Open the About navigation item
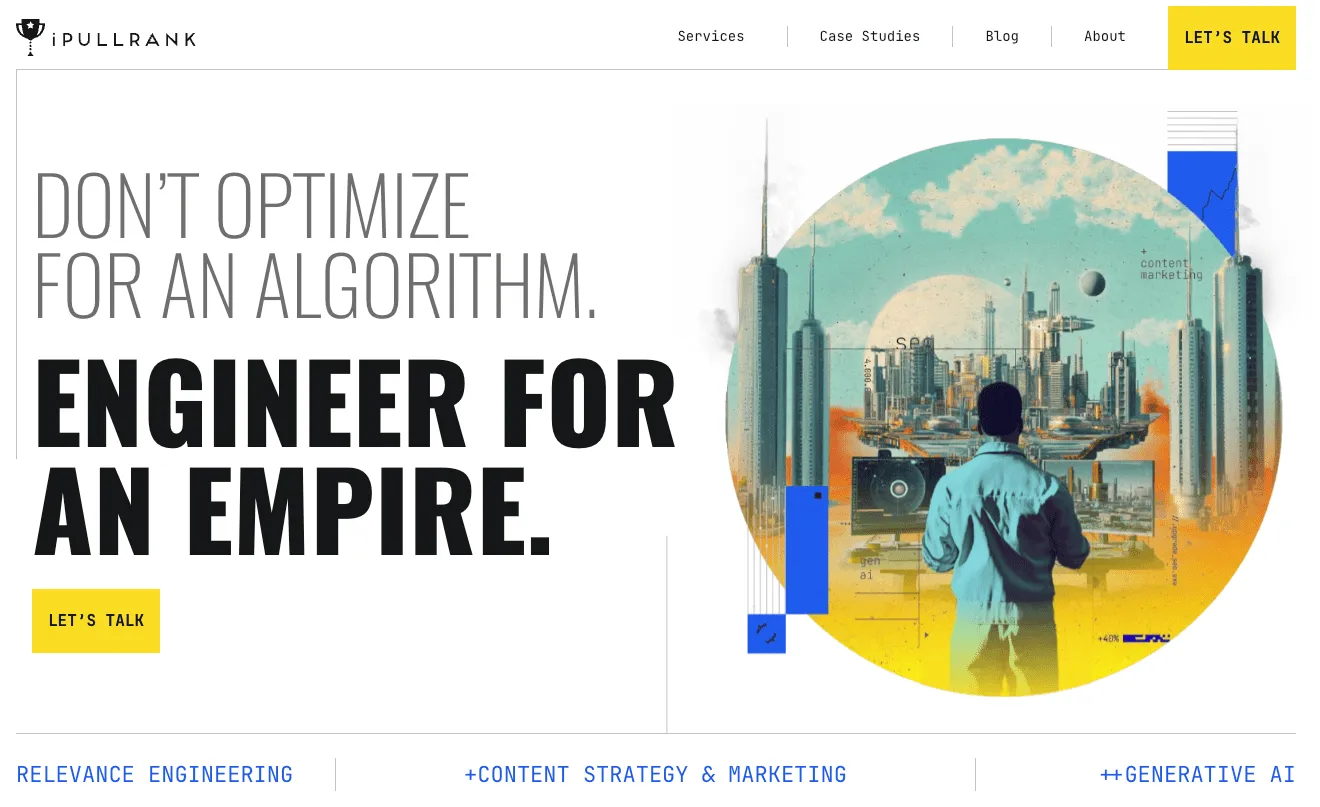Viewport: 1320px width, 807px height. (x=1105, y=36)
